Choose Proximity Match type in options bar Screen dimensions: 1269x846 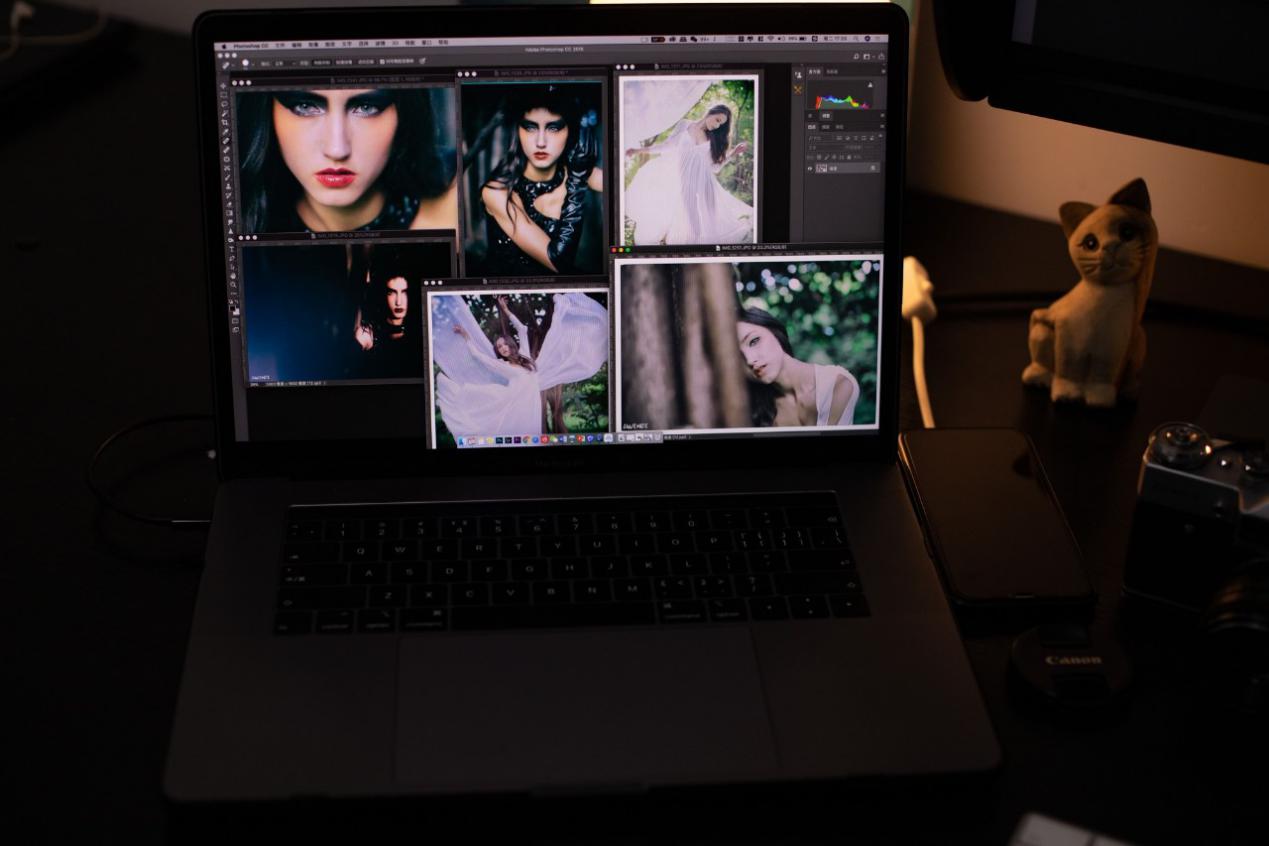366,62
